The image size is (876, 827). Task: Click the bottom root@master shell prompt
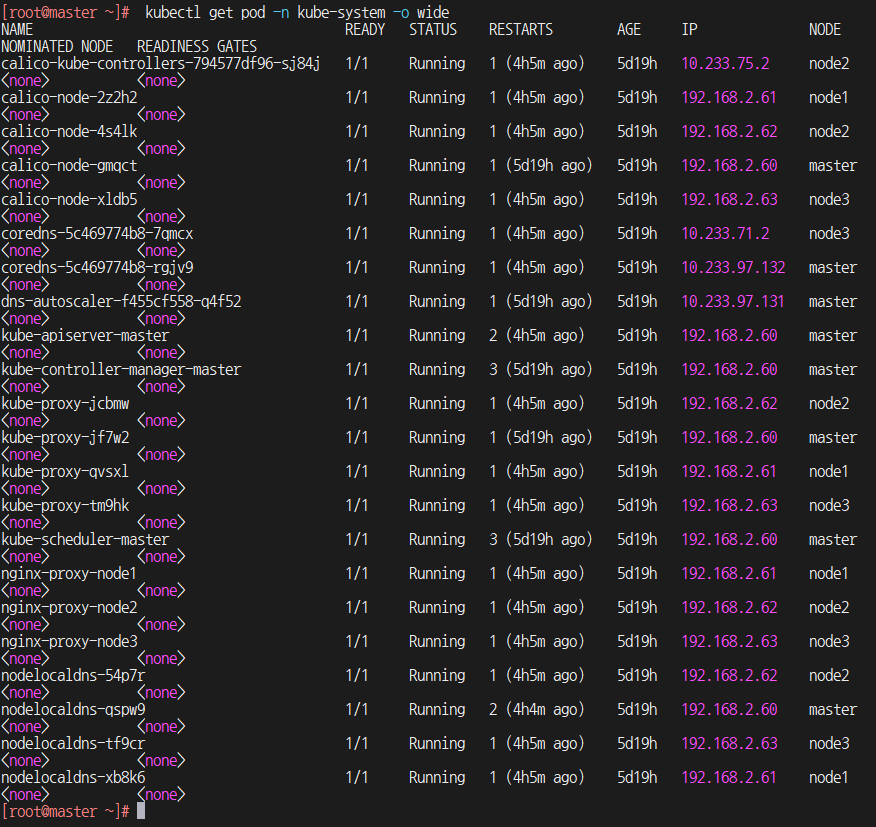66,811
